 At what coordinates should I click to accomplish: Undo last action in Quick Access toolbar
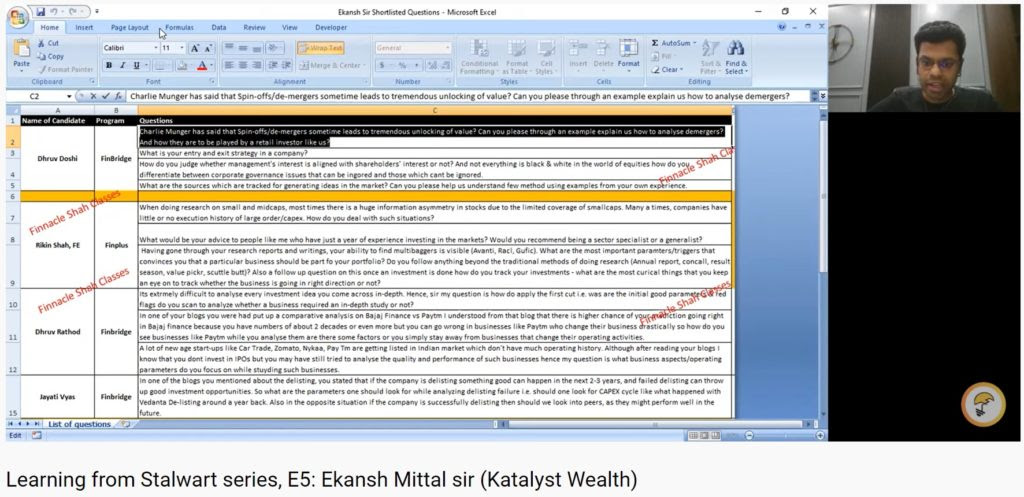[x=55, y=12]
